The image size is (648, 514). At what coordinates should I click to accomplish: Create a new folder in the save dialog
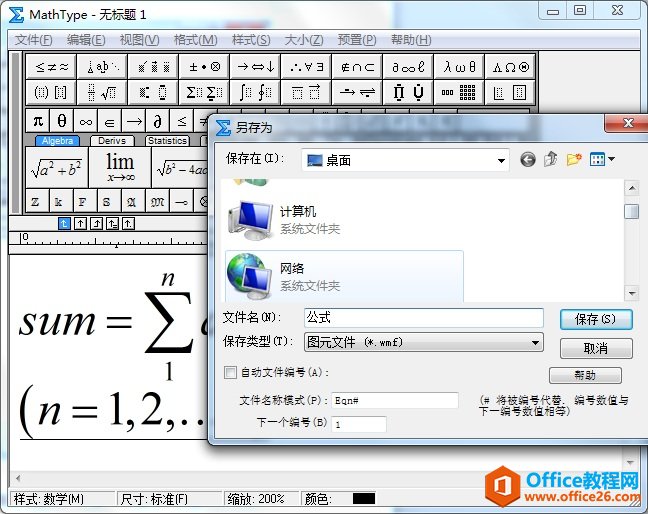574,159
